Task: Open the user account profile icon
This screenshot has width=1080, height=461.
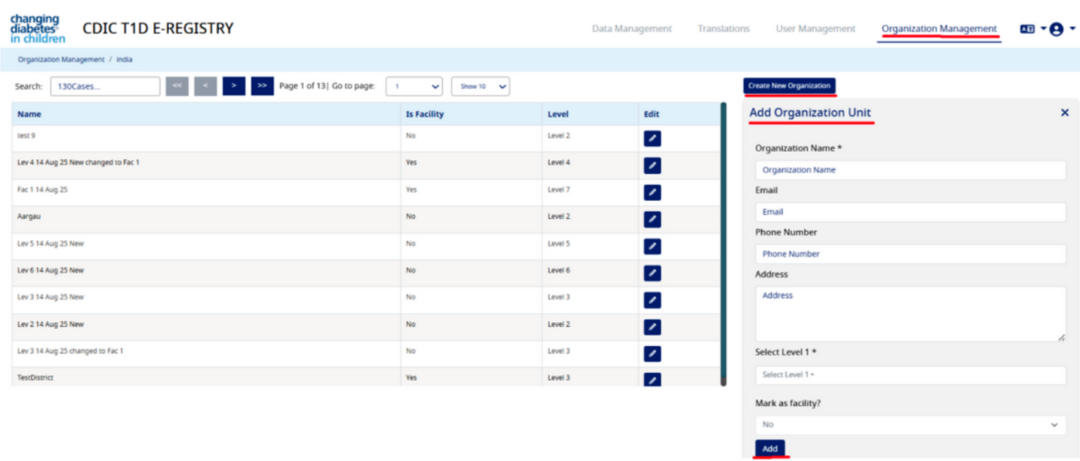Action: pos(1056,29)
